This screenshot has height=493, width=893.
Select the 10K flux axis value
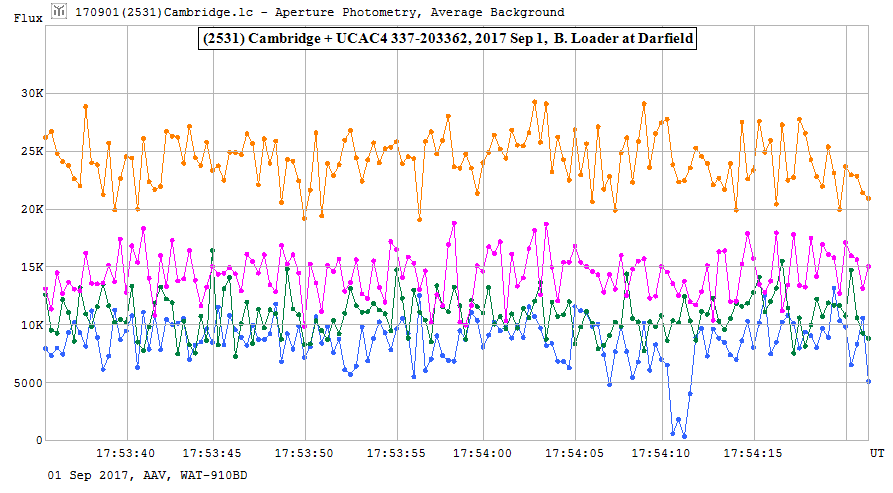pos(32,325)
